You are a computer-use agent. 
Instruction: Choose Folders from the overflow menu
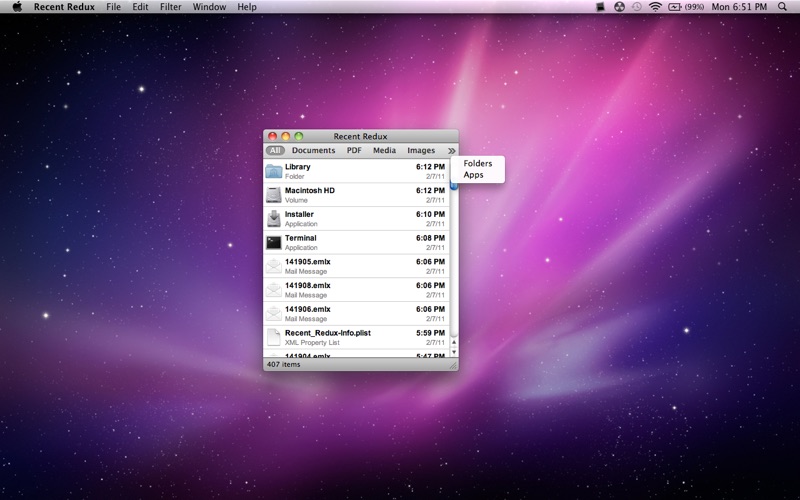[478, 163]
